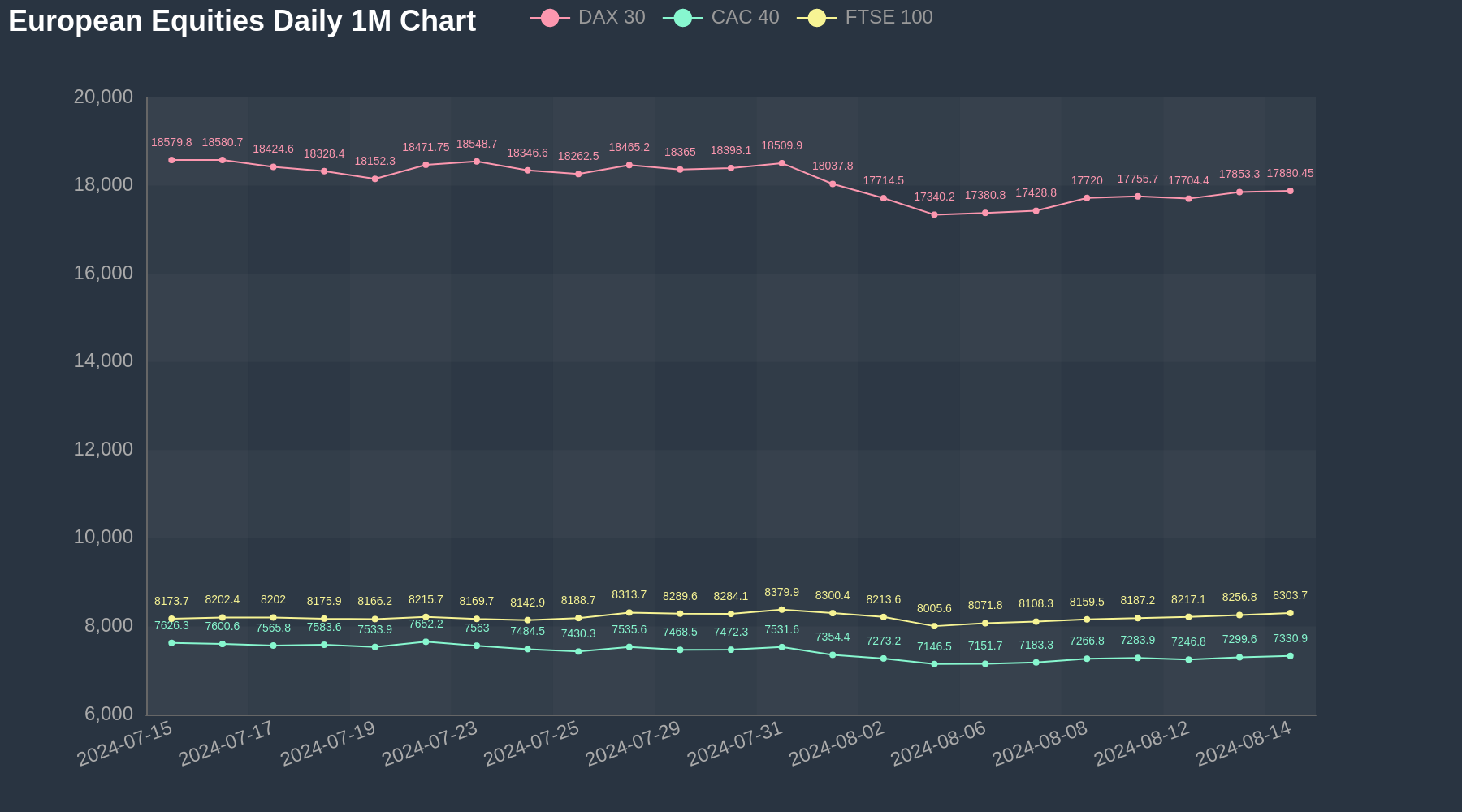Click the y-axis label 6,000
This screenshot has height=812, width=1462.
109,715
